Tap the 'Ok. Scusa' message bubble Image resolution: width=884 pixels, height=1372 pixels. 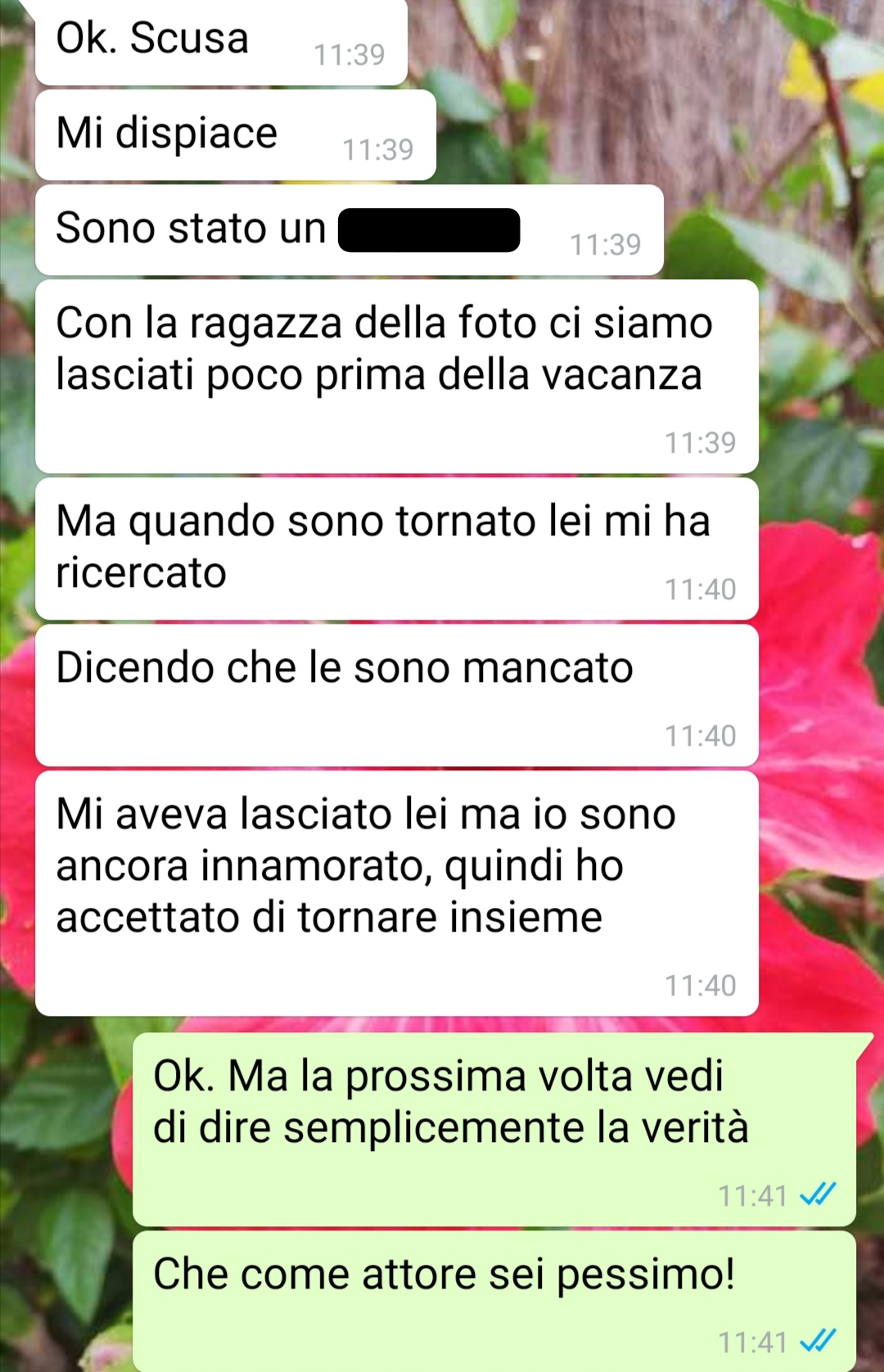tap(221, 41)
